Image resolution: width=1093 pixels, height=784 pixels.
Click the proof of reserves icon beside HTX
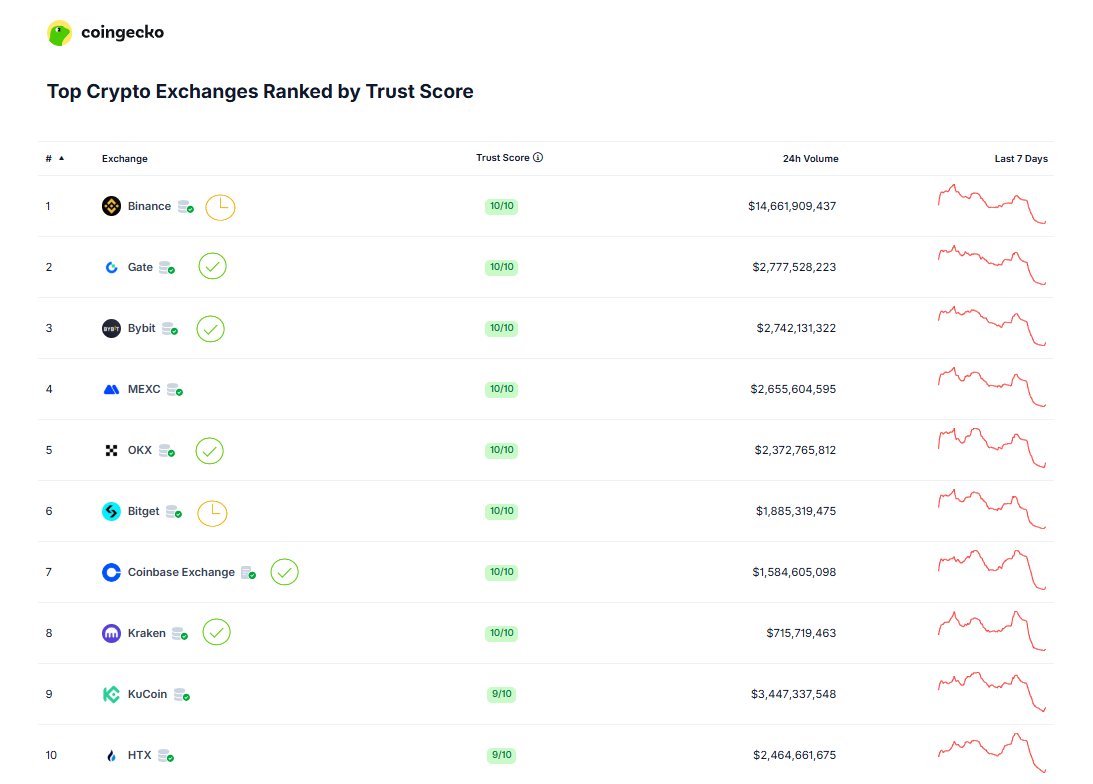point(166,755)
